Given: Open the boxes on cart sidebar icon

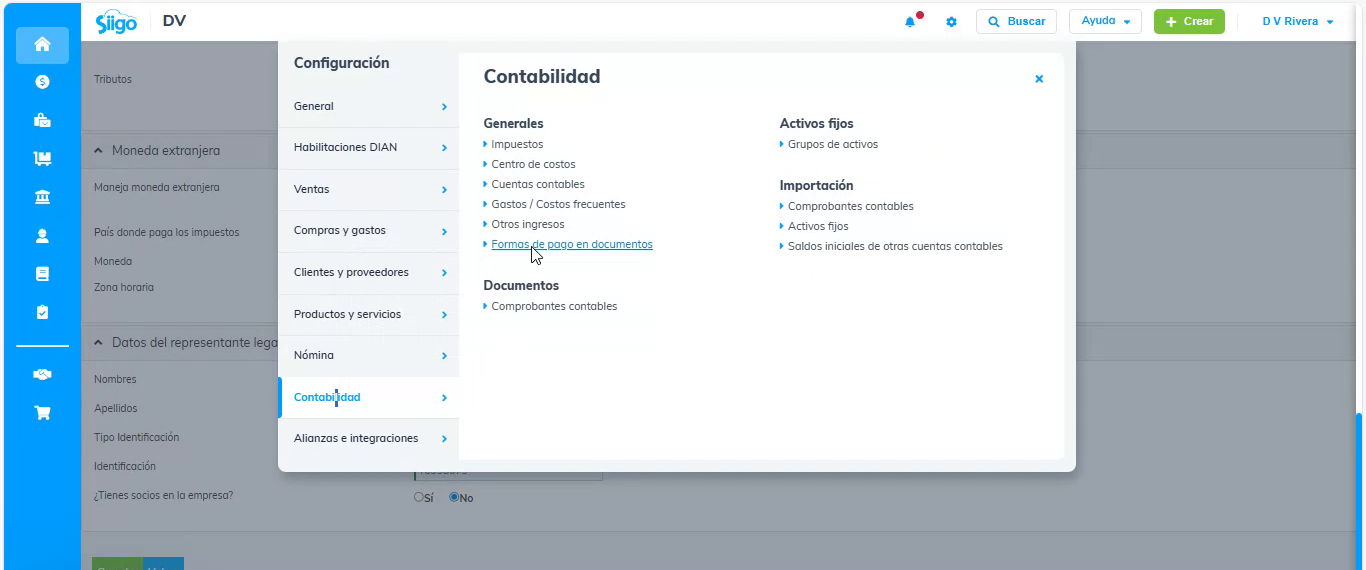Looking at the screenshot, I should tap(42, 158).
